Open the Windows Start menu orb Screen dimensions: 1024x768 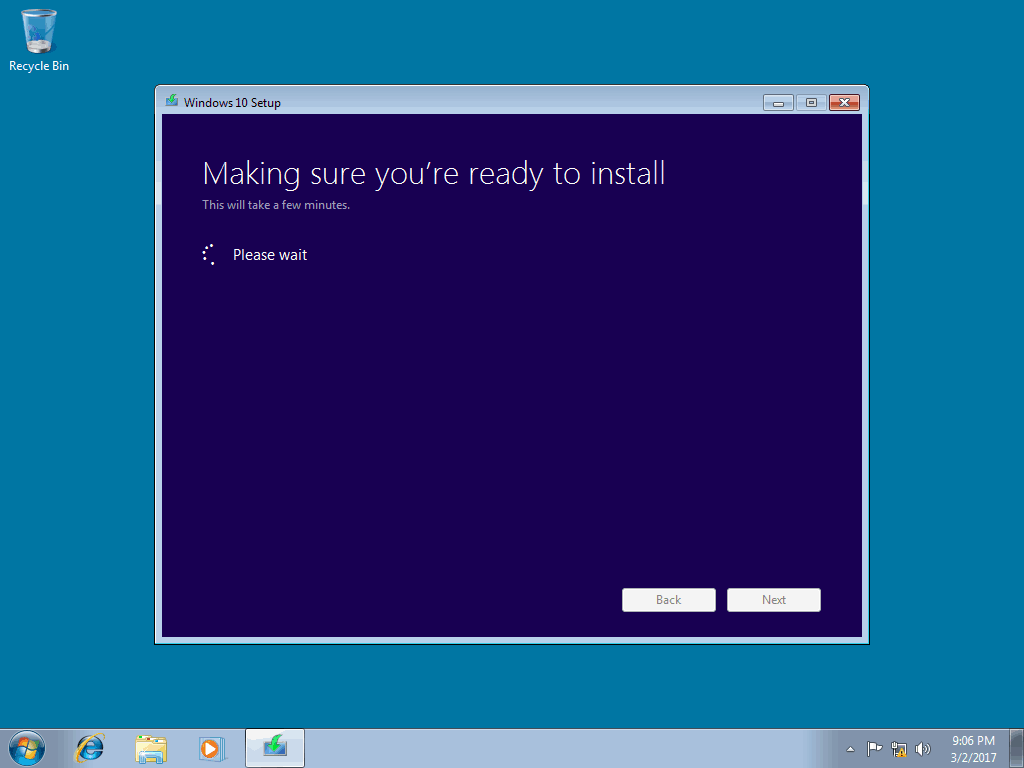pos(27,748)
